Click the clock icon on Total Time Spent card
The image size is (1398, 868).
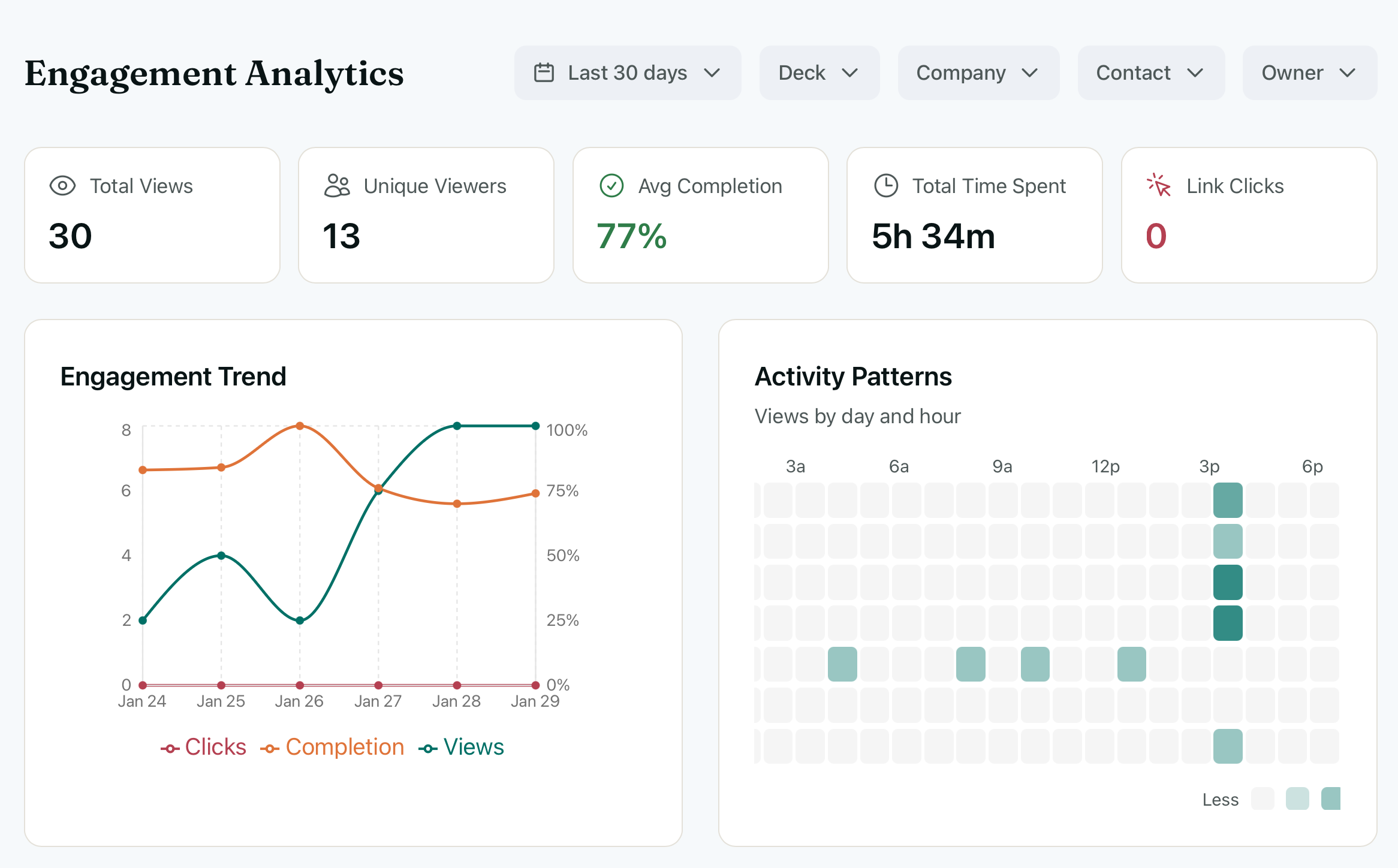[x=885, y=186]
